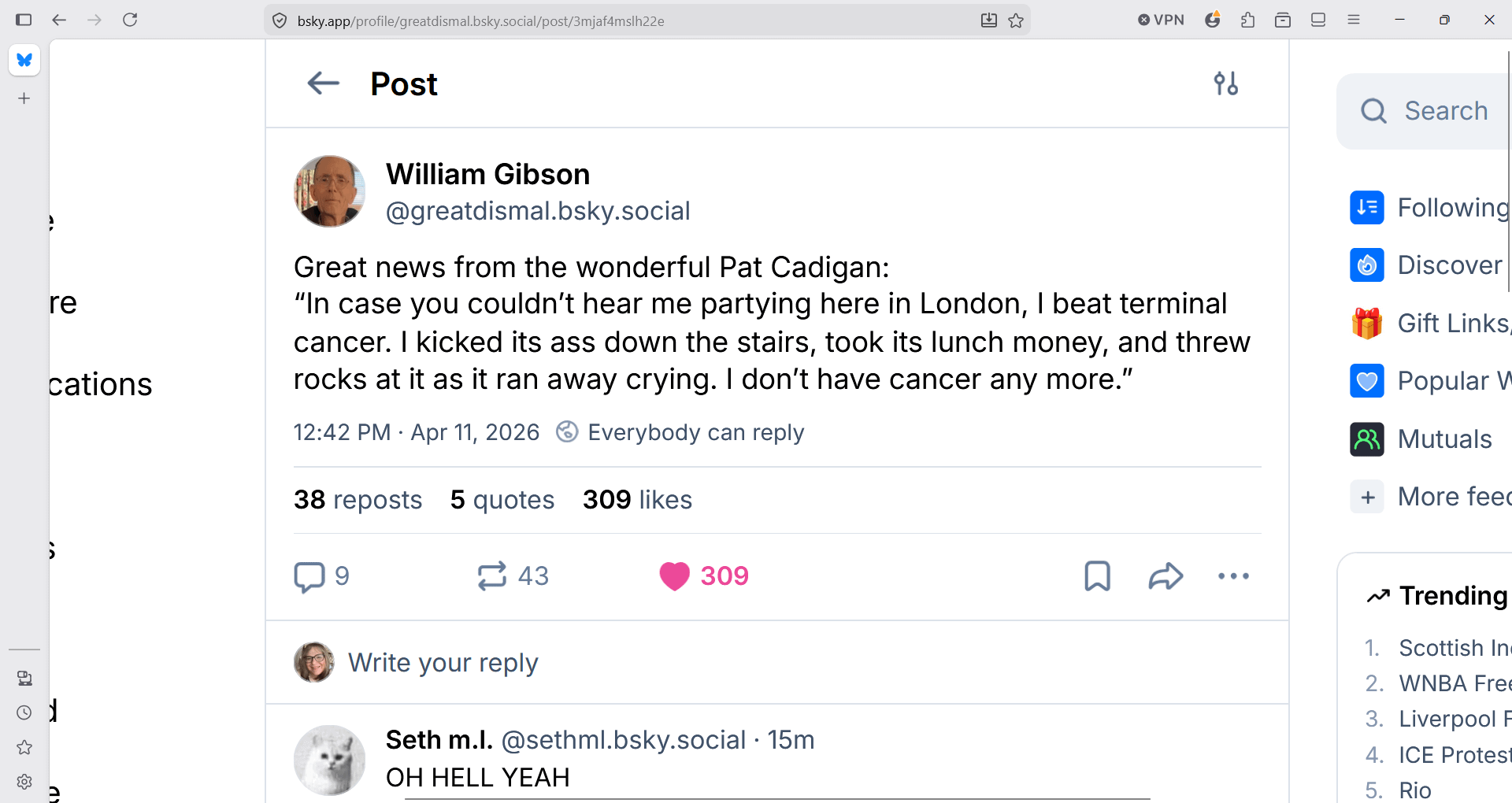Click the pink heart like icon
Viewport: 1512px width, 803px height.
674,576
